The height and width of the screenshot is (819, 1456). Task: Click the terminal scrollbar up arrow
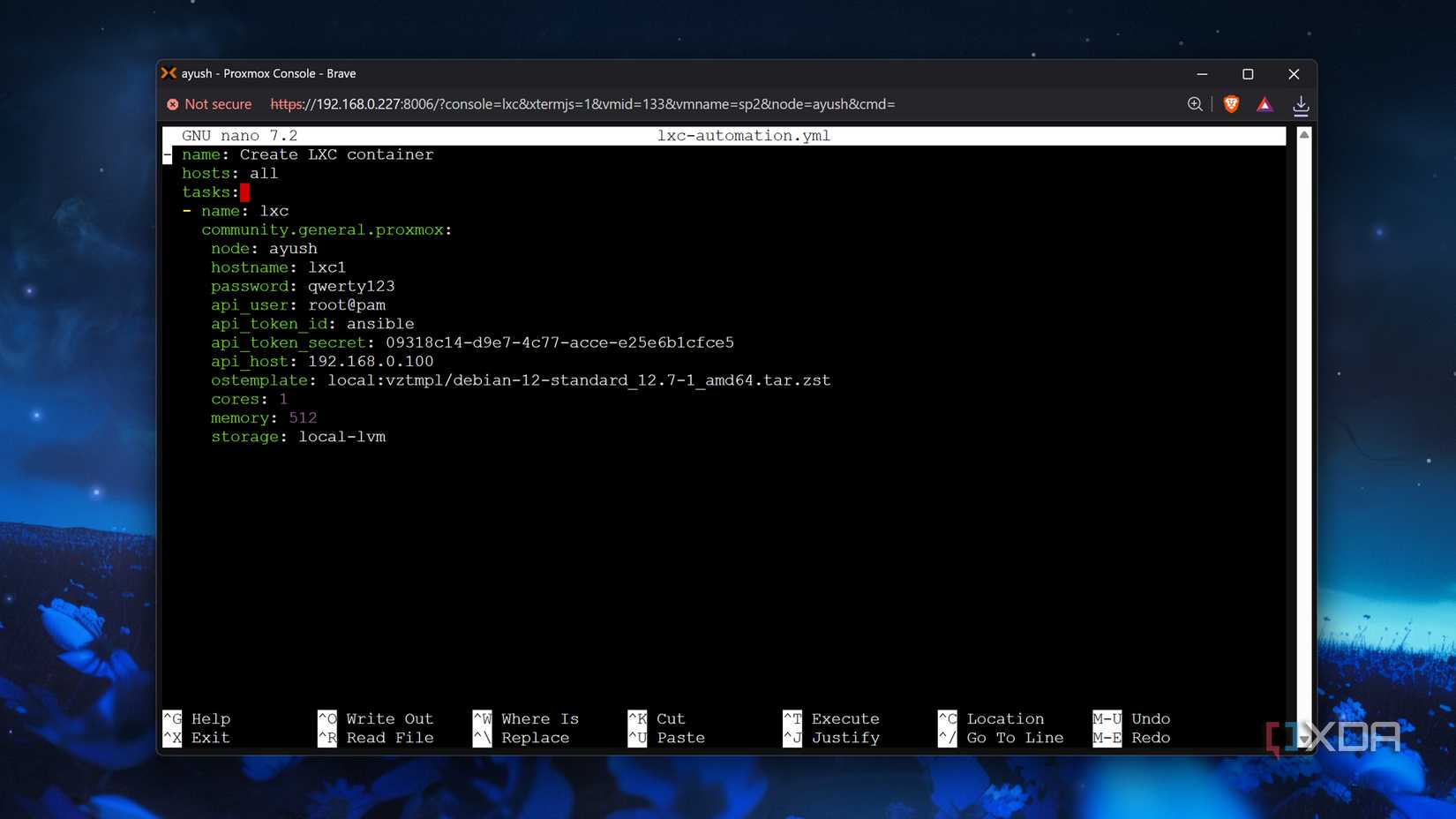click(x=1304, y=135)
